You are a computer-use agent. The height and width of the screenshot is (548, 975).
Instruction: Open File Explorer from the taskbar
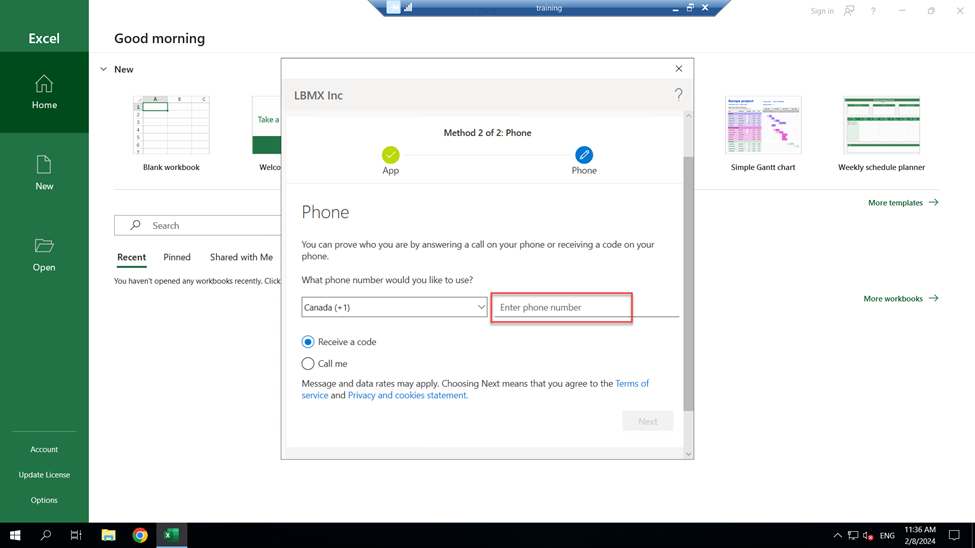(108, 535)
